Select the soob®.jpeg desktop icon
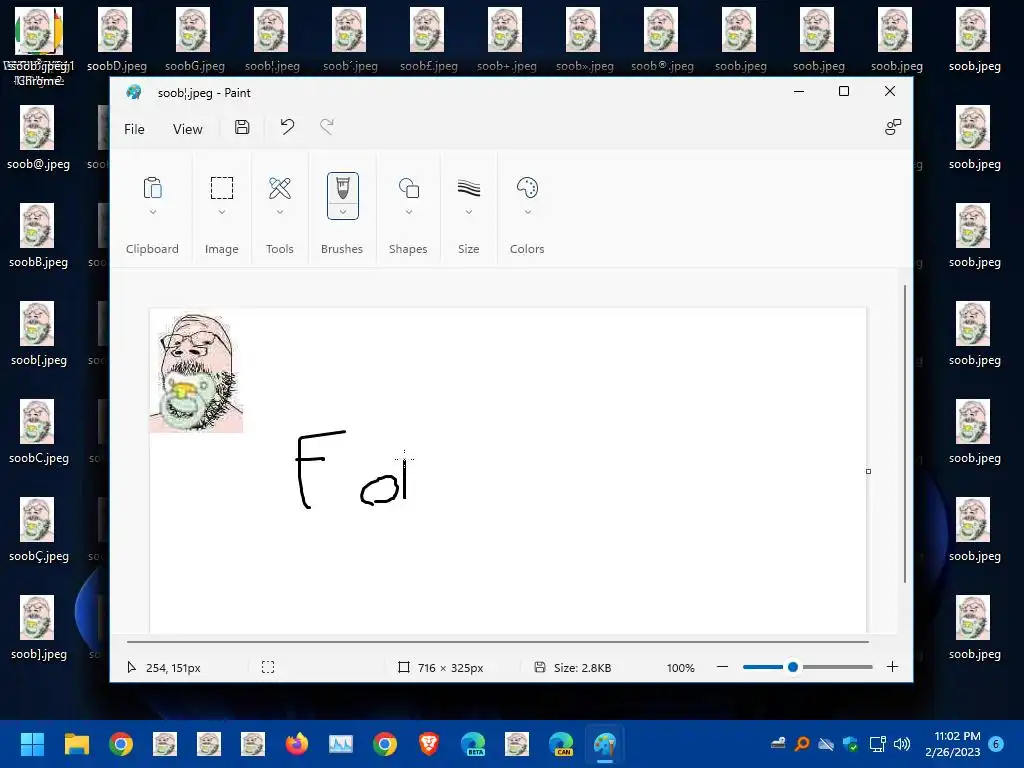 (662, 39)
